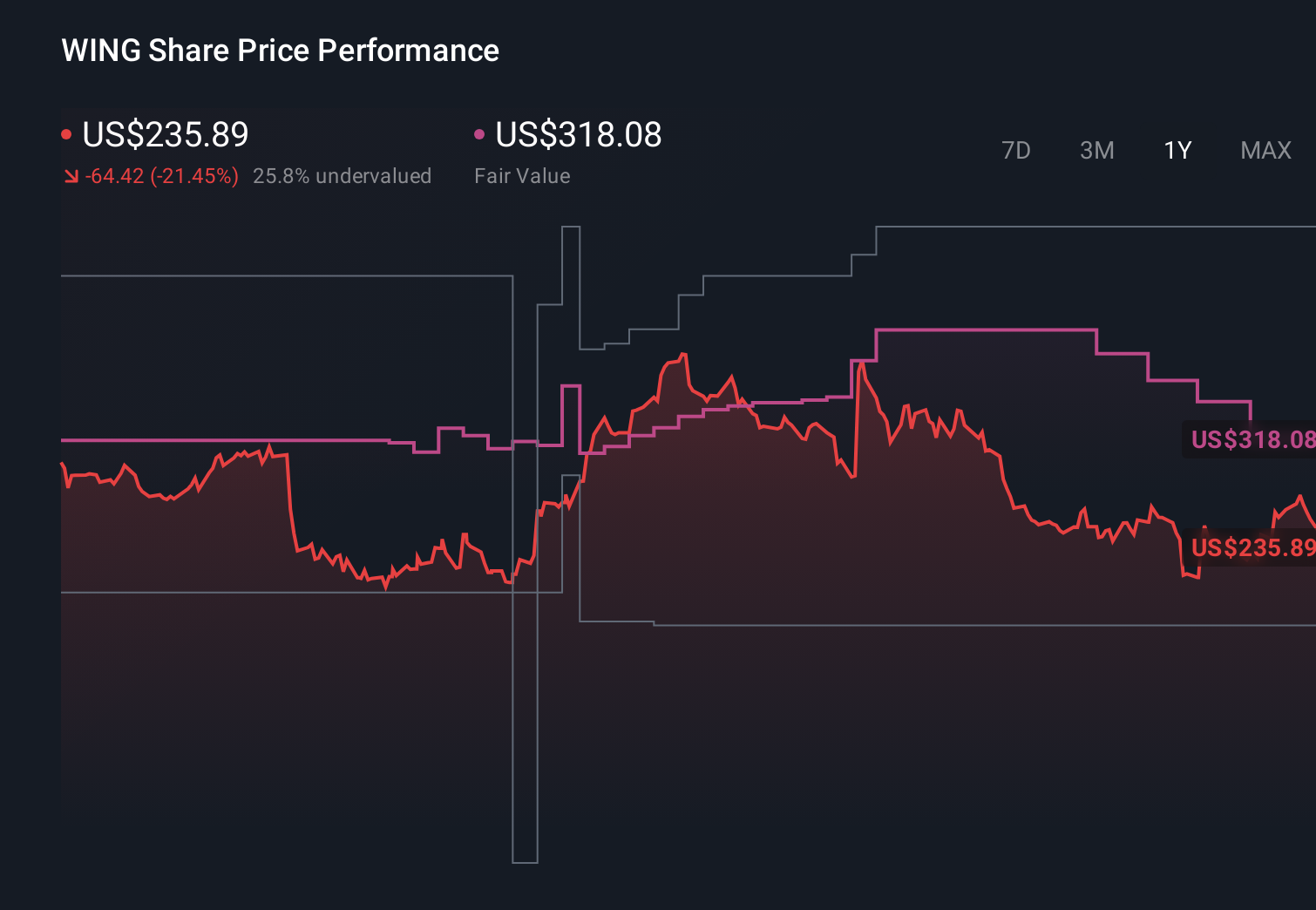The height and width of the screenshot is (910, 1316).
Task: Click the Fair Value caption text
Action: coord(521,176)
